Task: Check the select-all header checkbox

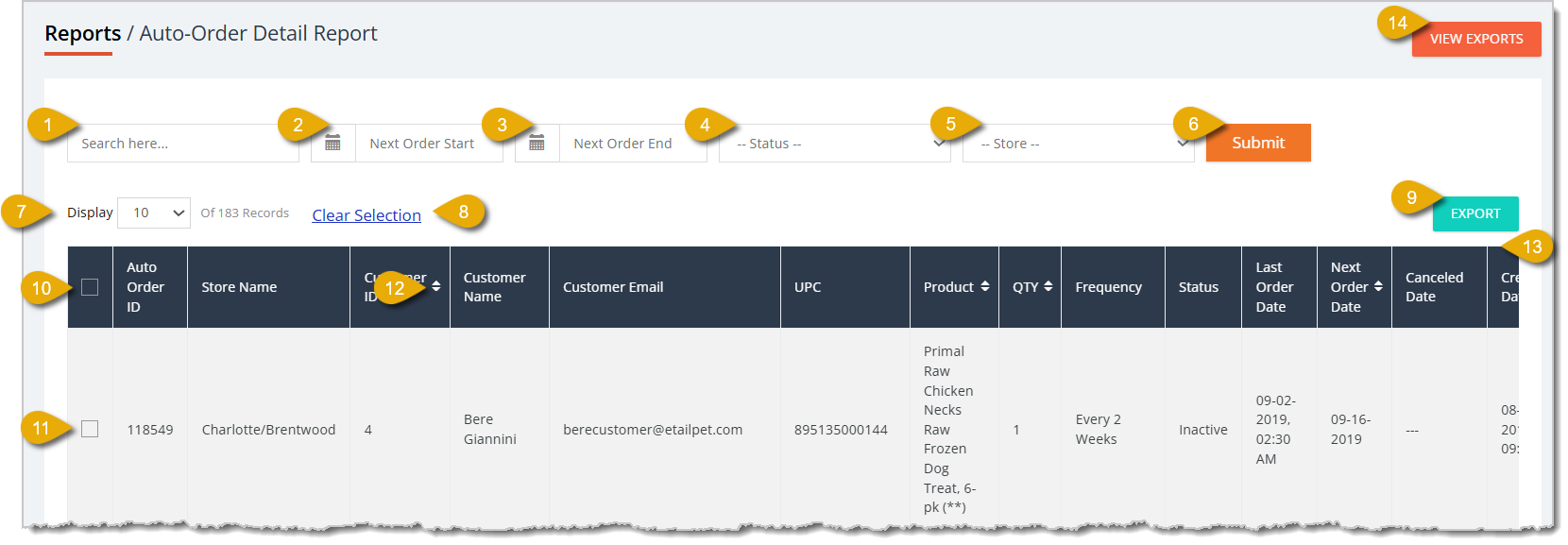Action: tap(90, 287)
